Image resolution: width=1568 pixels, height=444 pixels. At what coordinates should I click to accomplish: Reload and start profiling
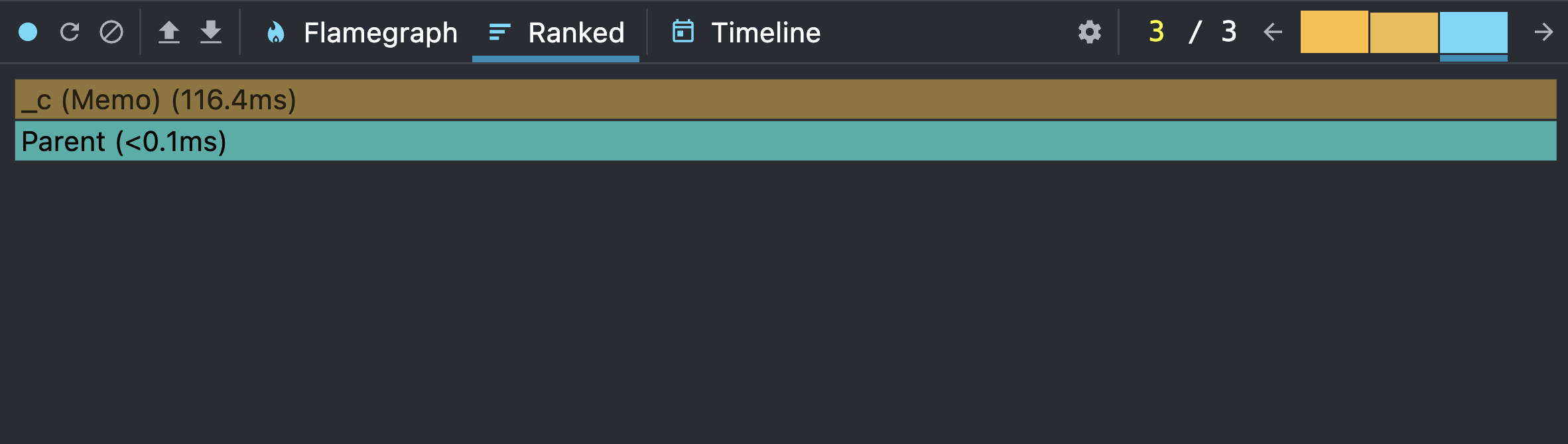point(70,32)
